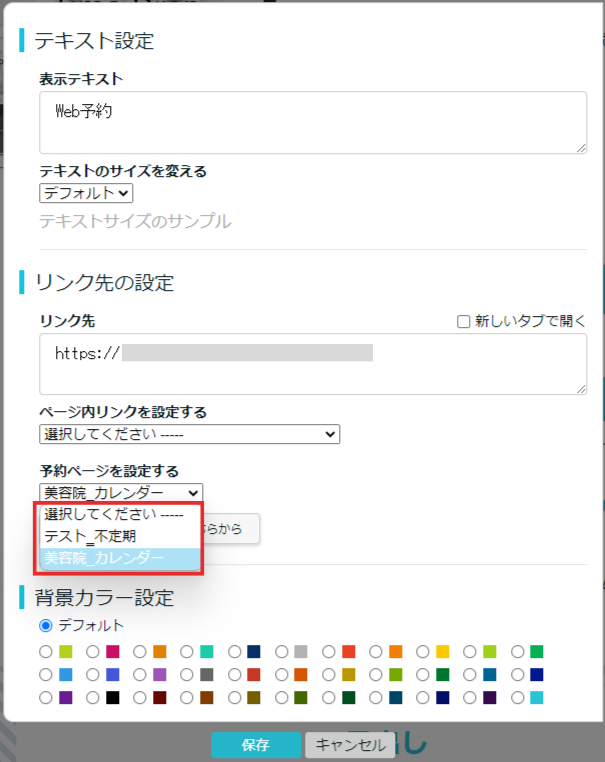Pick the yellow background color option

click(423, 651)
